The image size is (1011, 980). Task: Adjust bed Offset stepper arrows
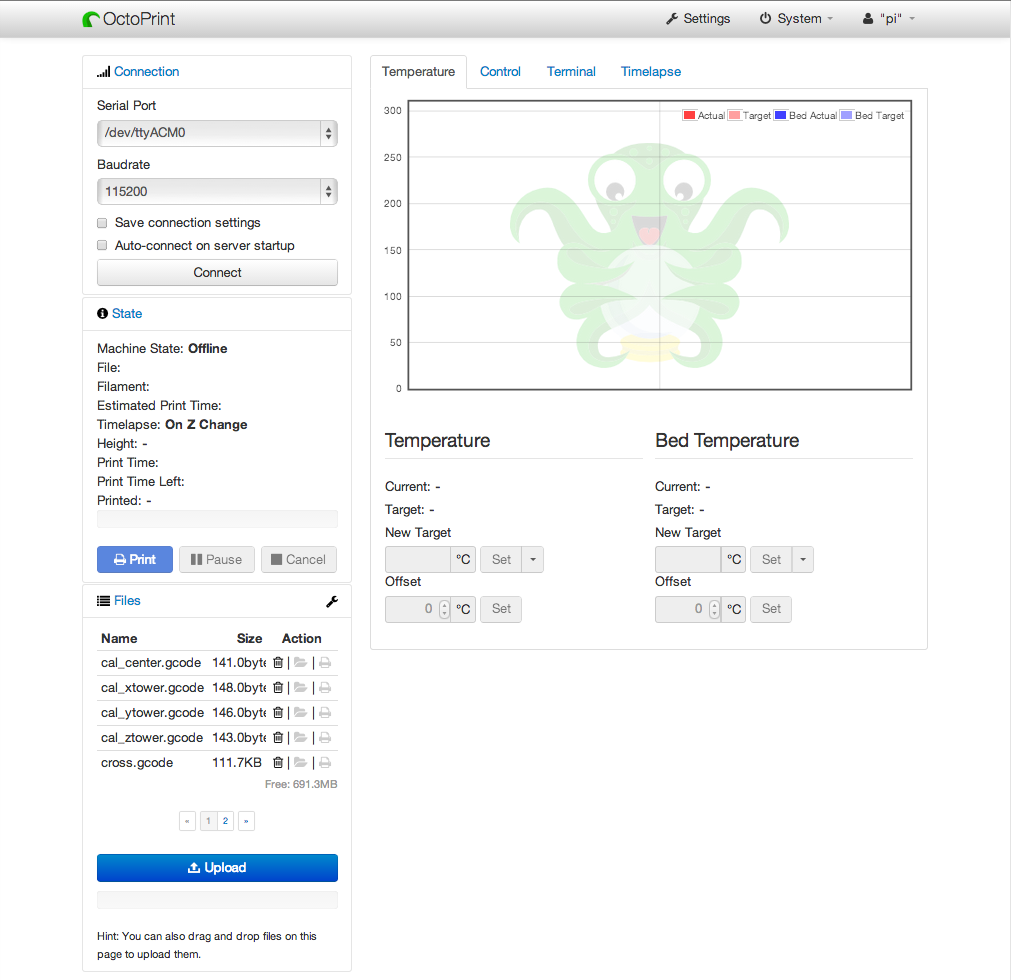pyautogui.click(x=714, y=609)
